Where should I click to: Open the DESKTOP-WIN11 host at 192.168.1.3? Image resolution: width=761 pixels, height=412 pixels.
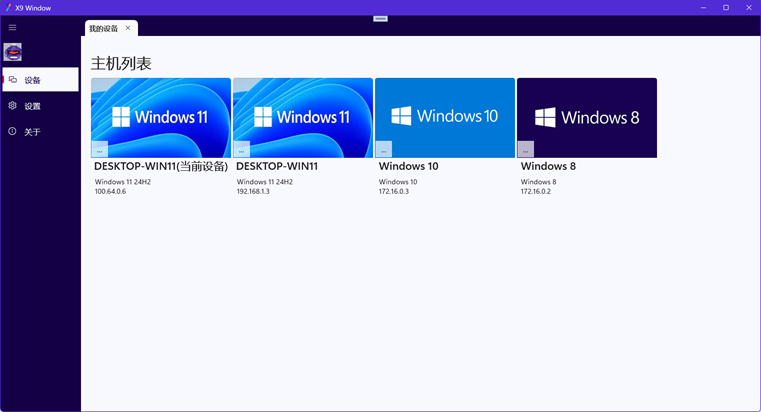pos(303,115)
